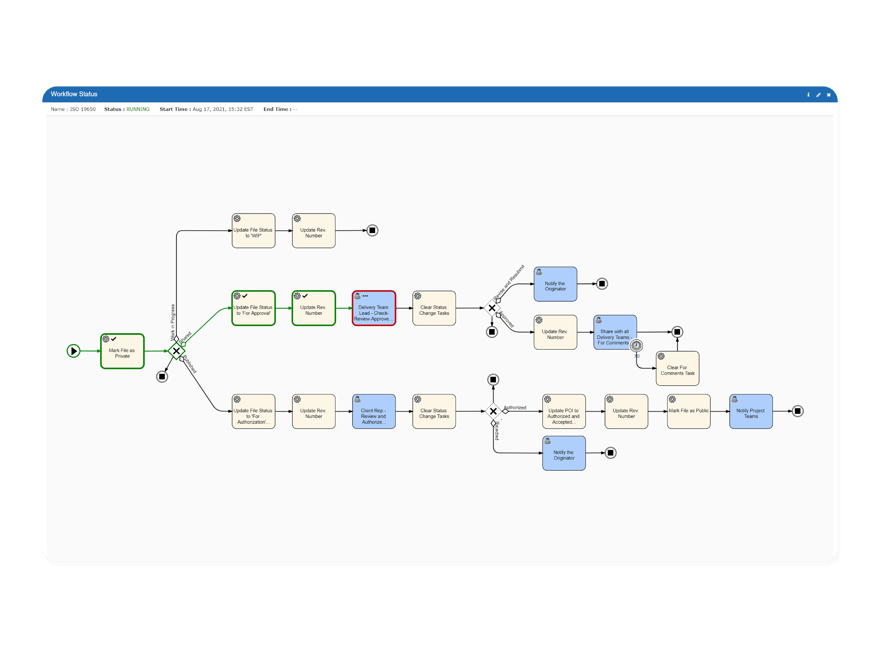Click the user icon on Delivery Team Lead task
Viewport: 880px width, 649px height.
click(x=360, y=294)
